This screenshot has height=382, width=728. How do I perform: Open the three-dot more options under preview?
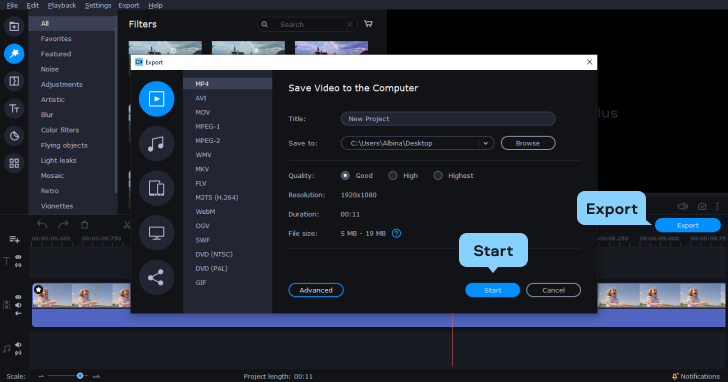pos(717,206)
